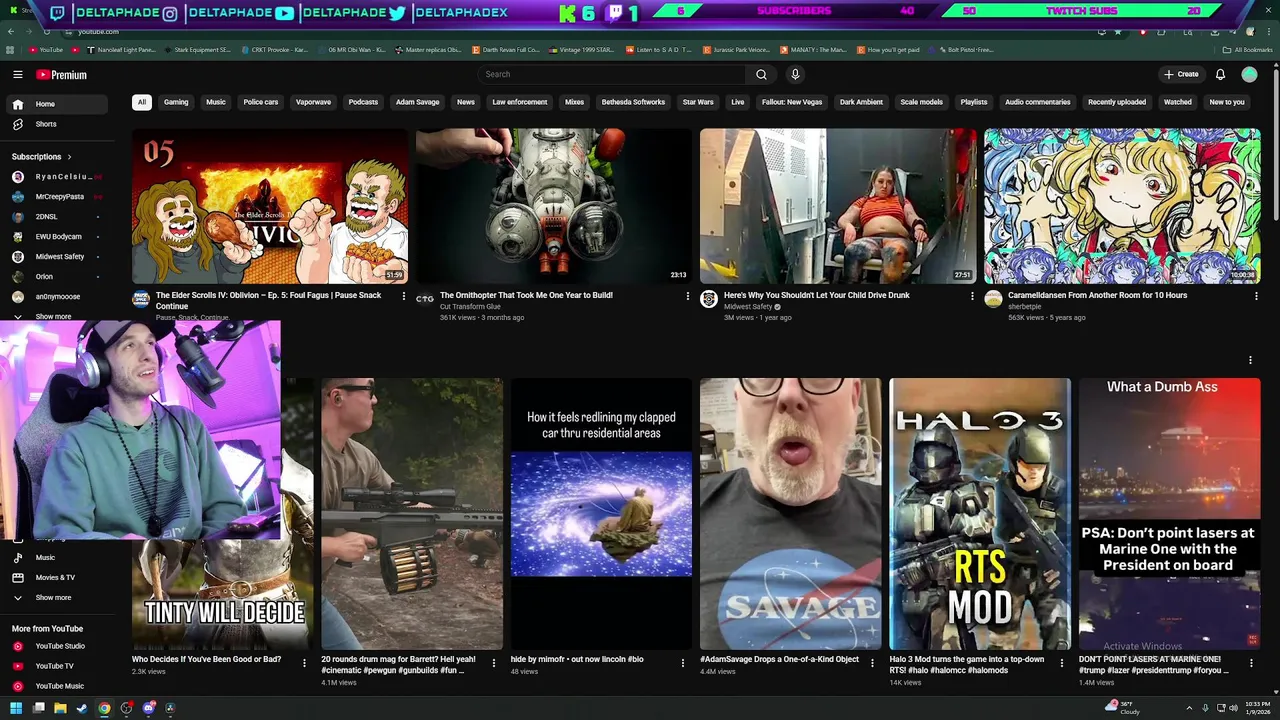Click the Create button

[x=1181, y=74]
